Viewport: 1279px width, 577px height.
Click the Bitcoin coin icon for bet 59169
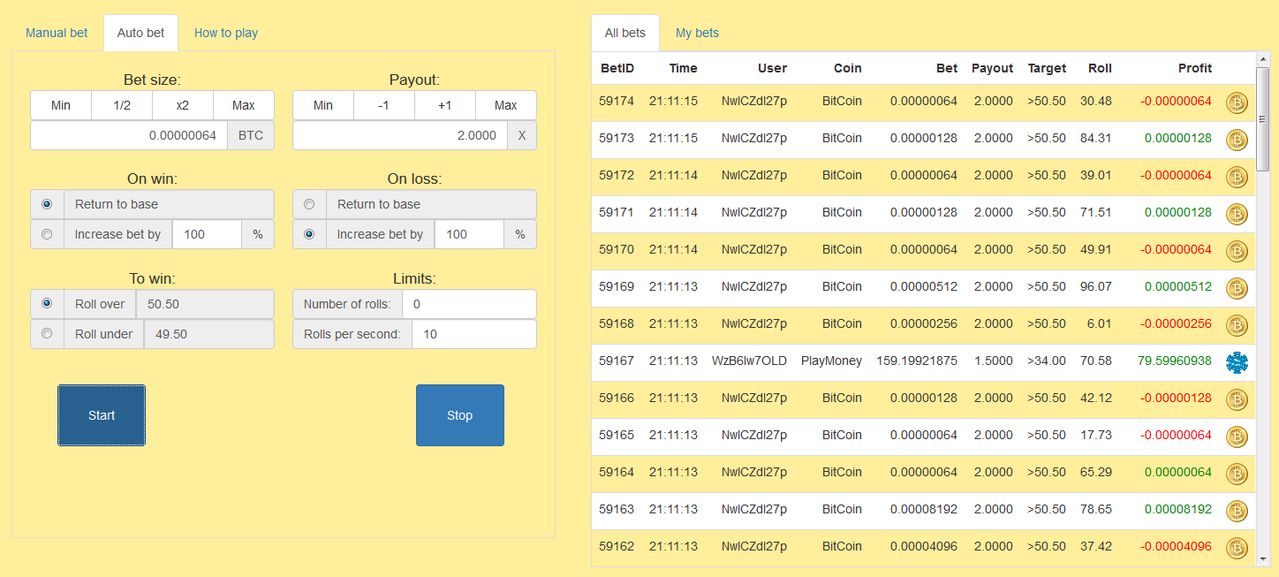click(x=1237, y=288)
